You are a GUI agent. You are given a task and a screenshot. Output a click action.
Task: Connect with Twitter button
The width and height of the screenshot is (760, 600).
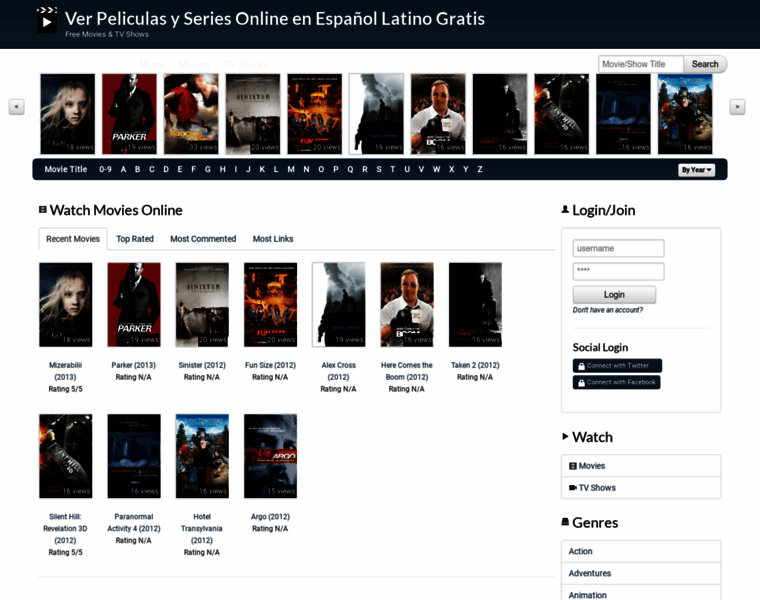click(617, 365)
